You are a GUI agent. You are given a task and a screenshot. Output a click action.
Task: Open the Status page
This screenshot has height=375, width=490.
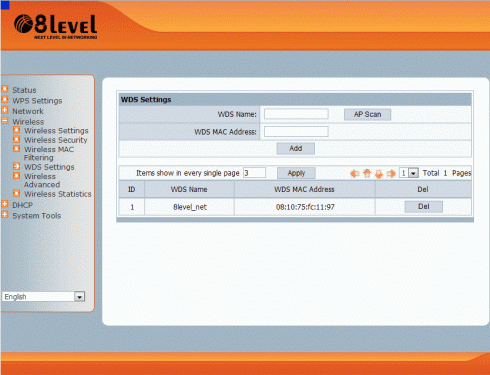(x=24, y=90)
